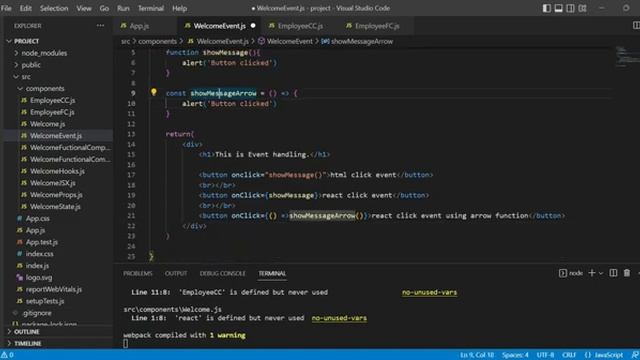Add new terminal with plus icon
The width and height of the screenshot is (640, 360).
click(x=591, y=273)
